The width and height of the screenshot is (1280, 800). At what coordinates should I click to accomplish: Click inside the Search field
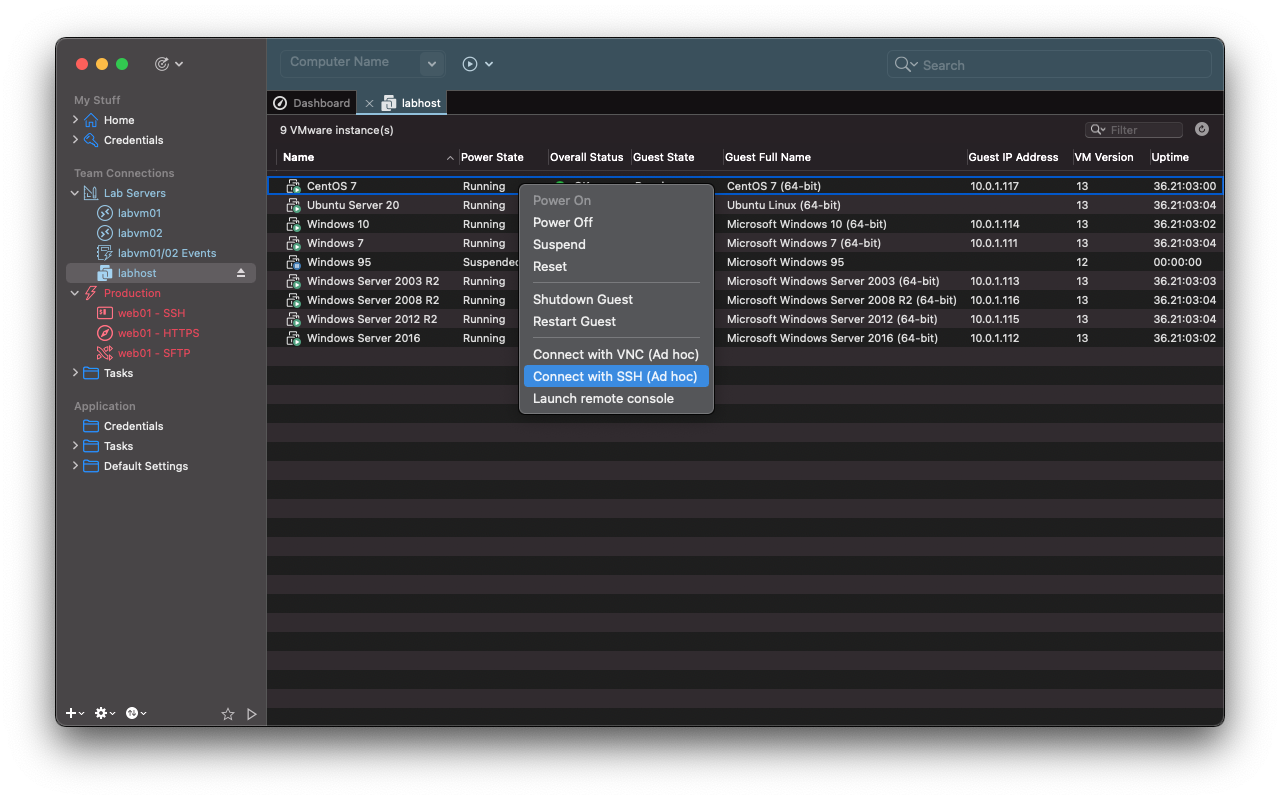[x=1048, y=64]
